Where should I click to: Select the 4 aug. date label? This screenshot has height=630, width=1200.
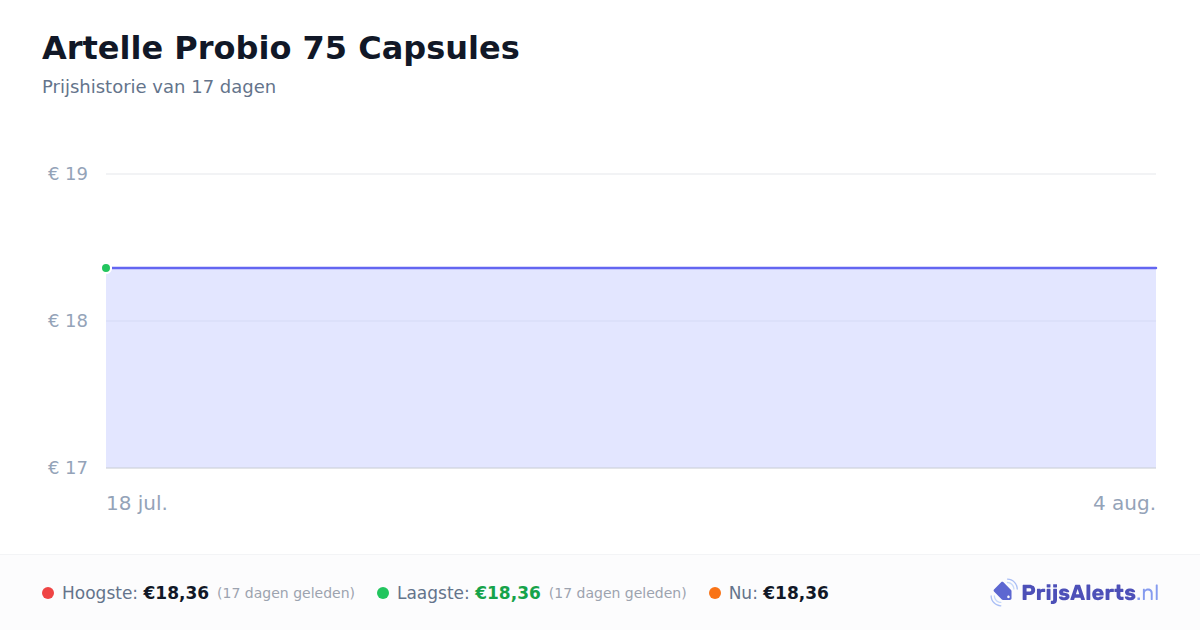click(x=1124, y=503)
